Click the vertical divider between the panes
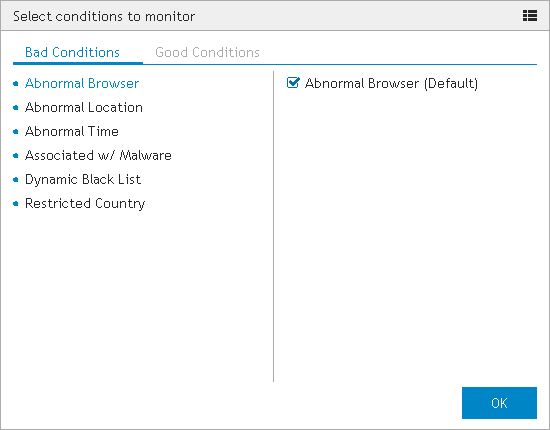The width and height of the screenshot is (550, 430). (273, 227)
